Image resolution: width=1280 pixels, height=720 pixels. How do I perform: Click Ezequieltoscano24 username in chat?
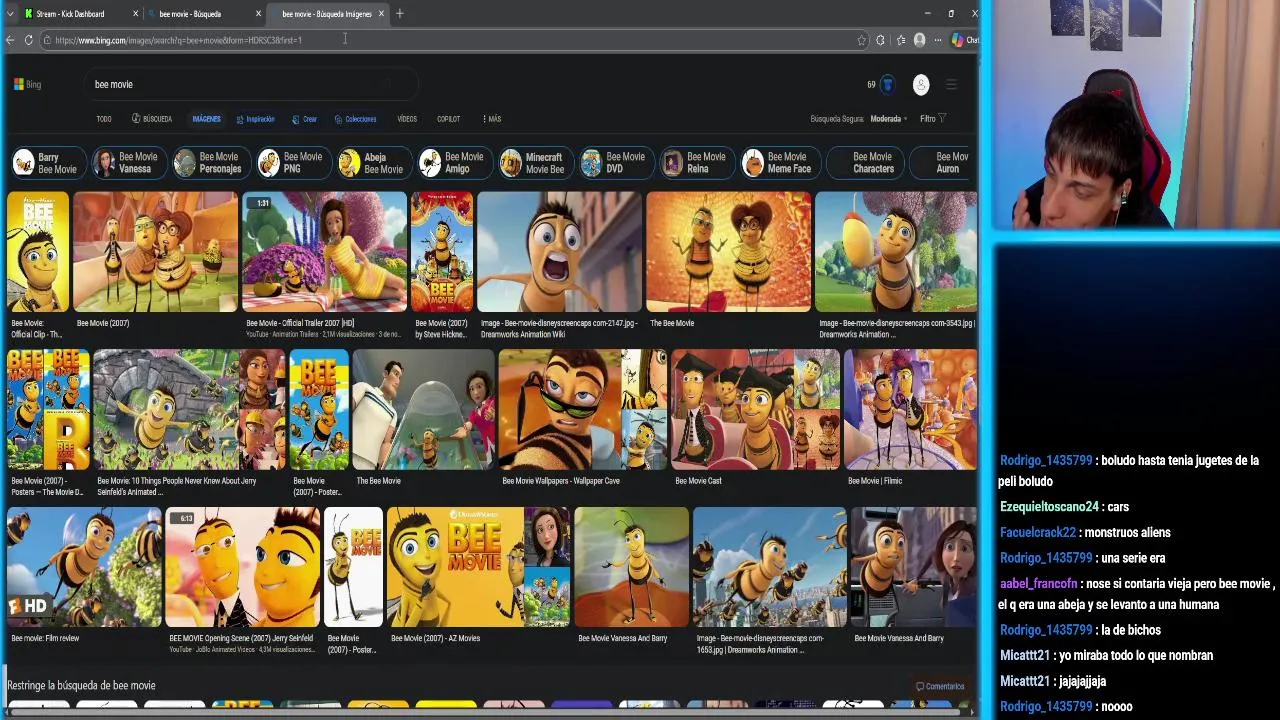pyautogui.click(x=1049, y=507)
